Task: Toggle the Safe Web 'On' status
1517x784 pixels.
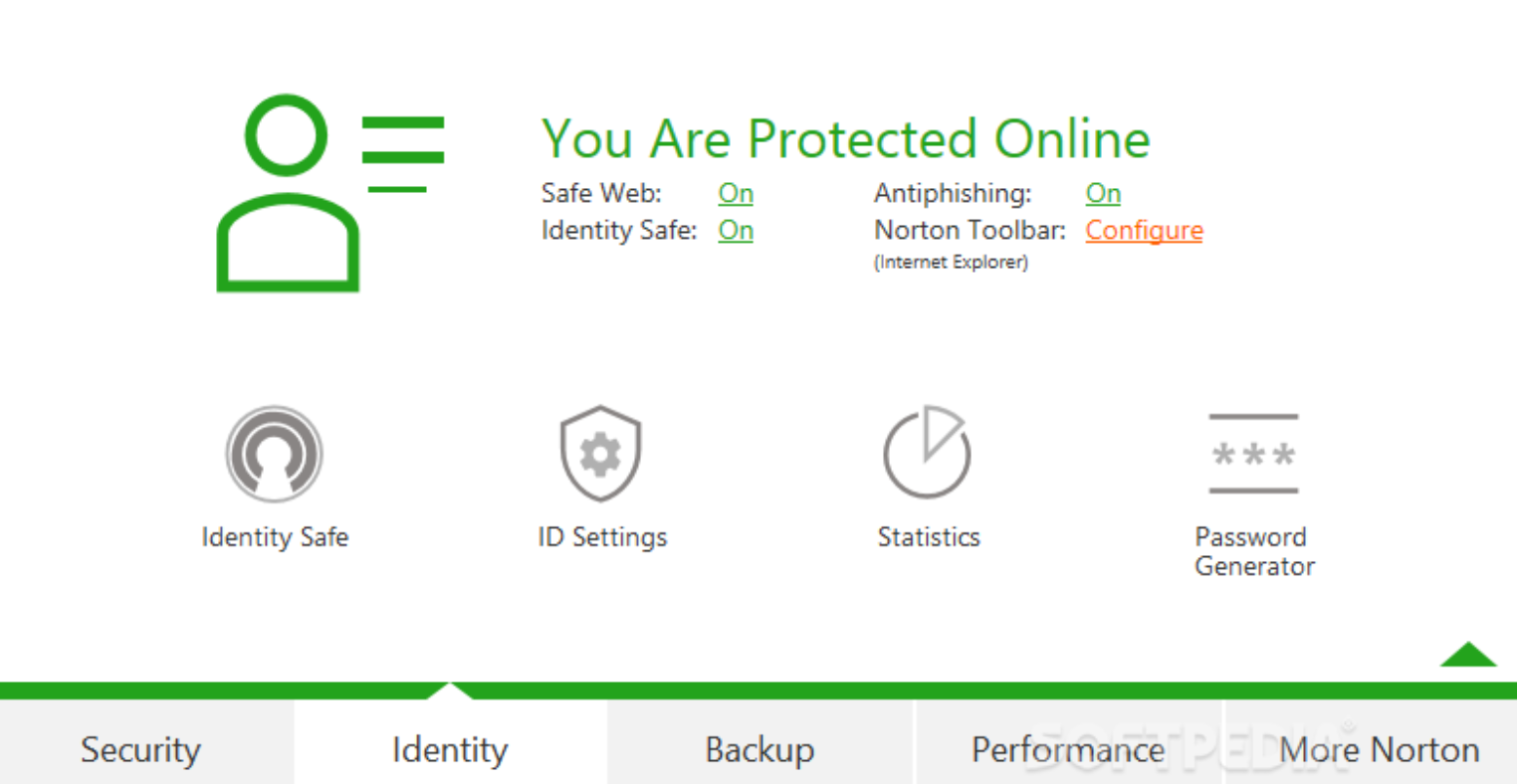Action: 736,193
